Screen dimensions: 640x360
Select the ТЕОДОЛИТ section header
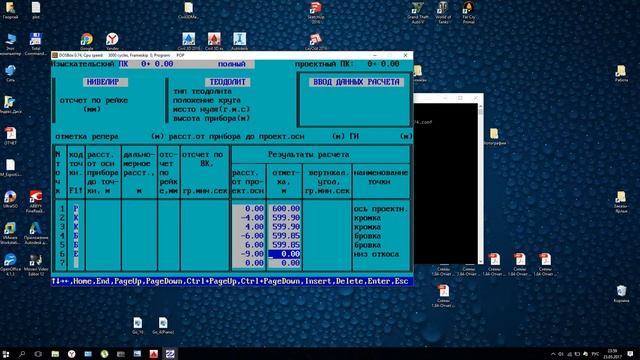(227, 82)
